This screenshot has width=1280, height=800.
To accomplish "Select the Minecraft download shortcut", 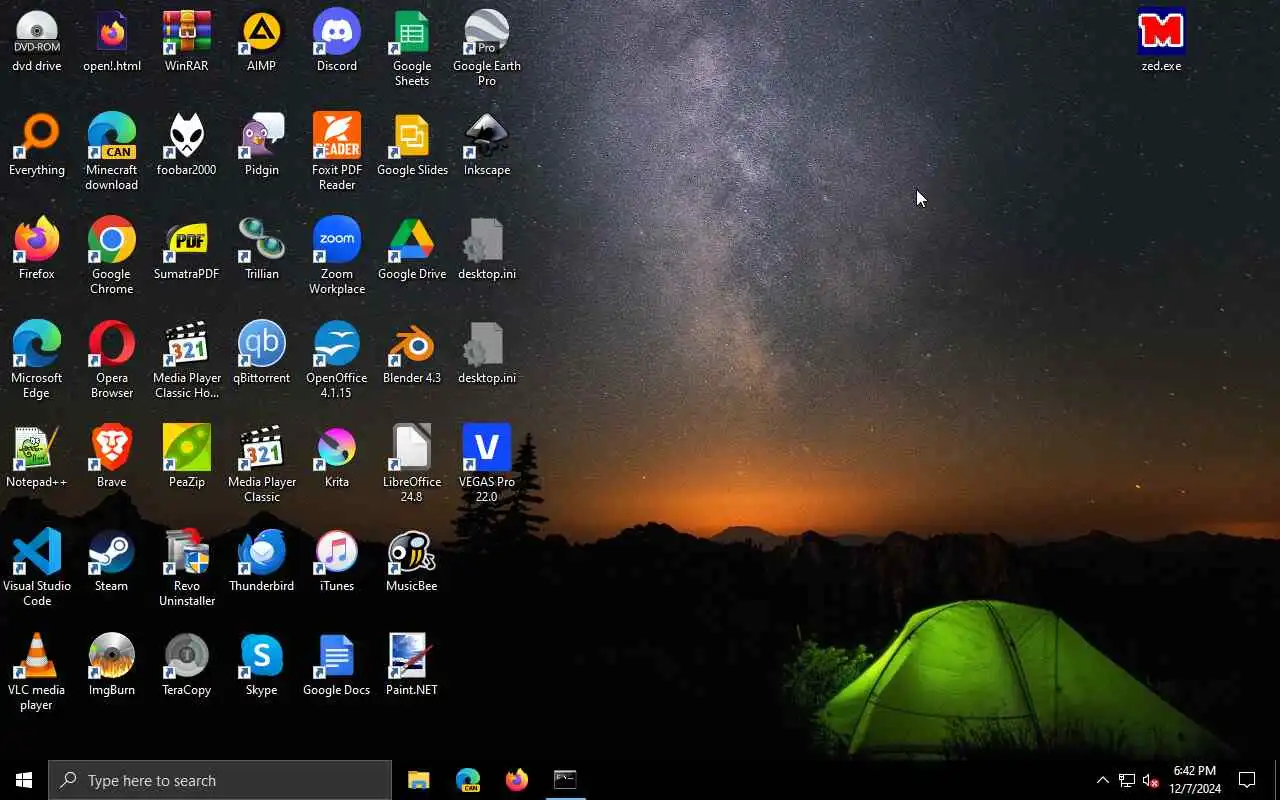I will coord(112,152).
